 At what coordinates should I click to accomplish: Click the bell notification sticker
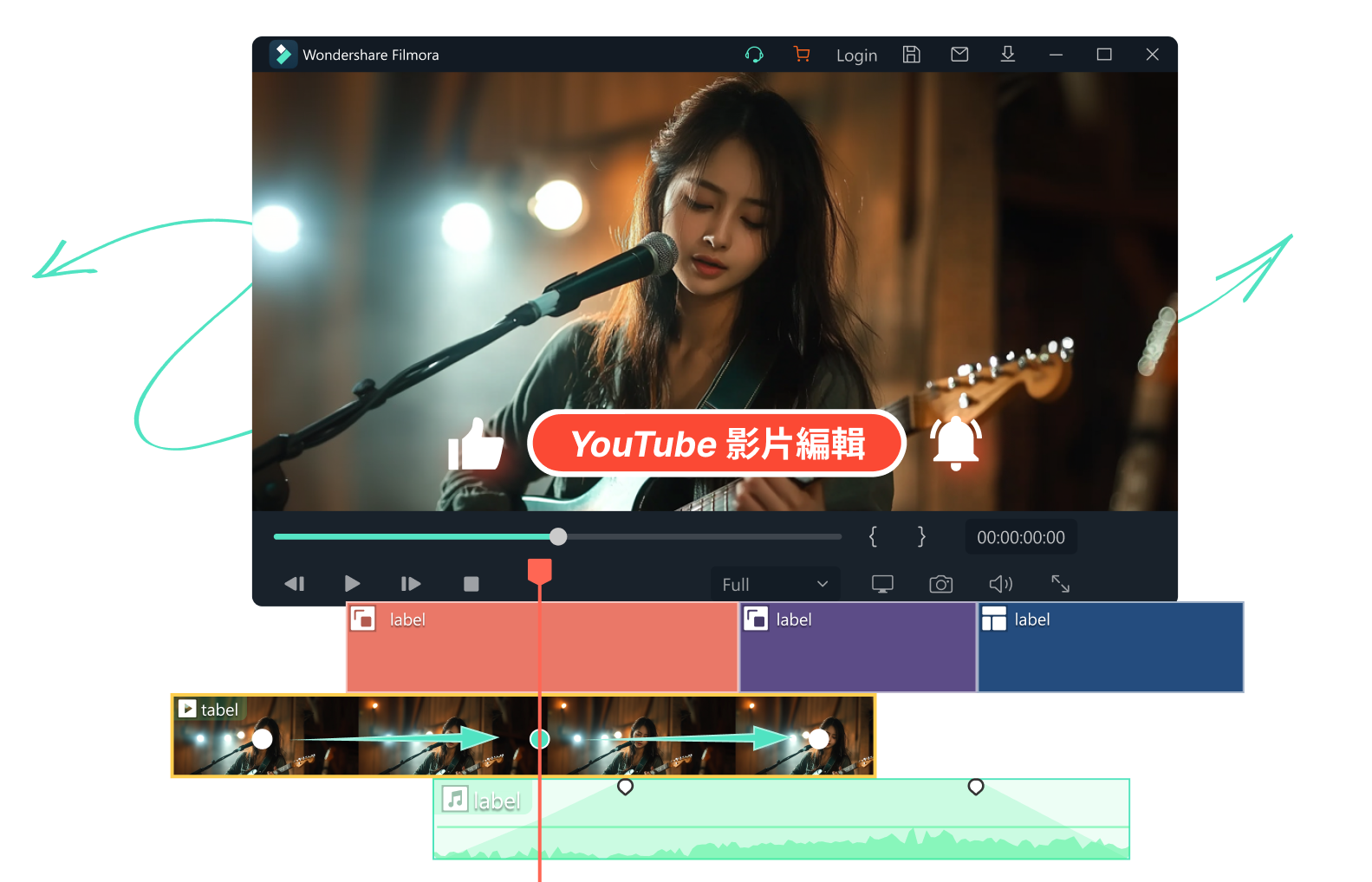(956, 443)
